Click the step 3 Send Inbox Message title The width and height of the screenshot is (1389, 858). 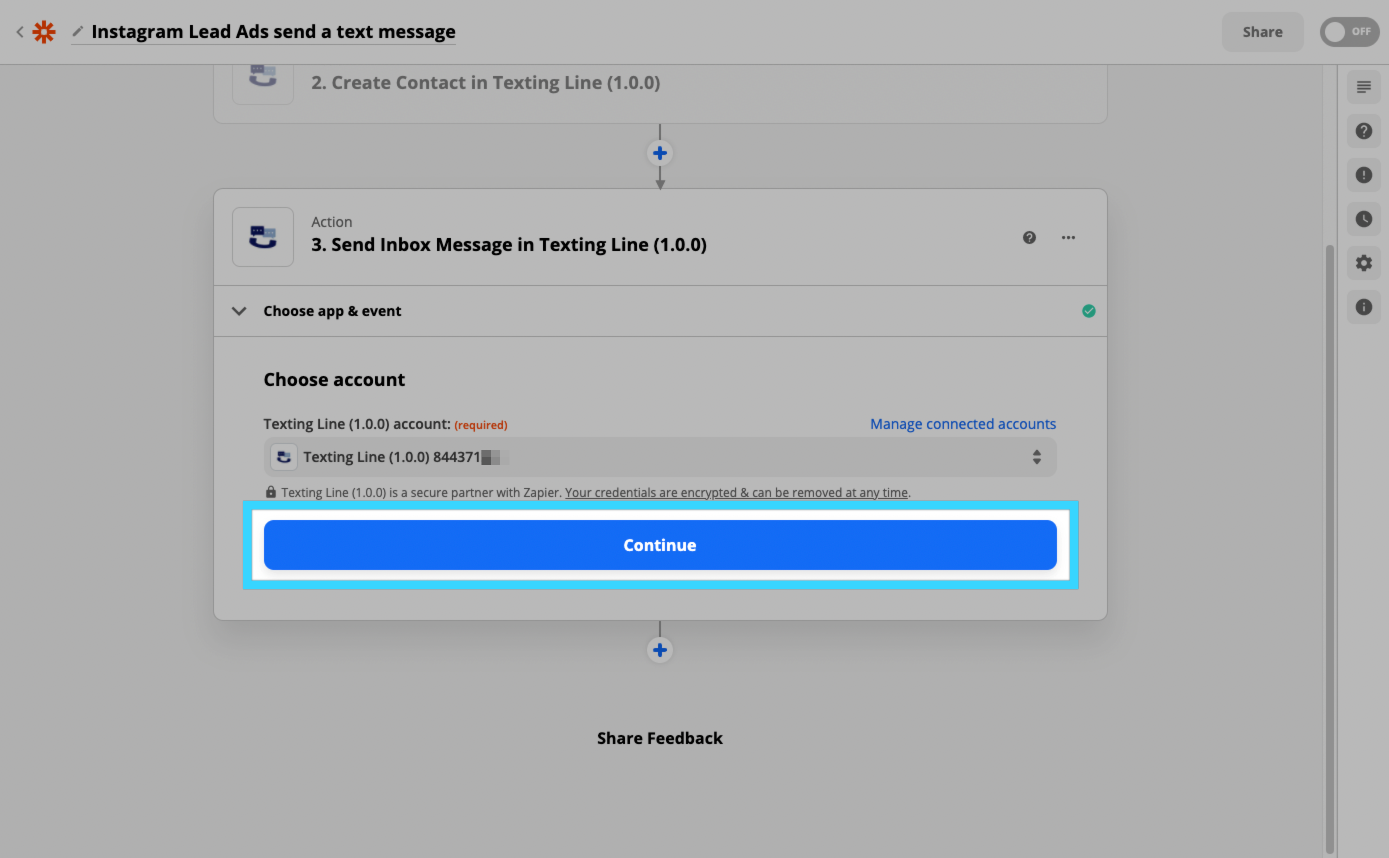click(509, 245)
